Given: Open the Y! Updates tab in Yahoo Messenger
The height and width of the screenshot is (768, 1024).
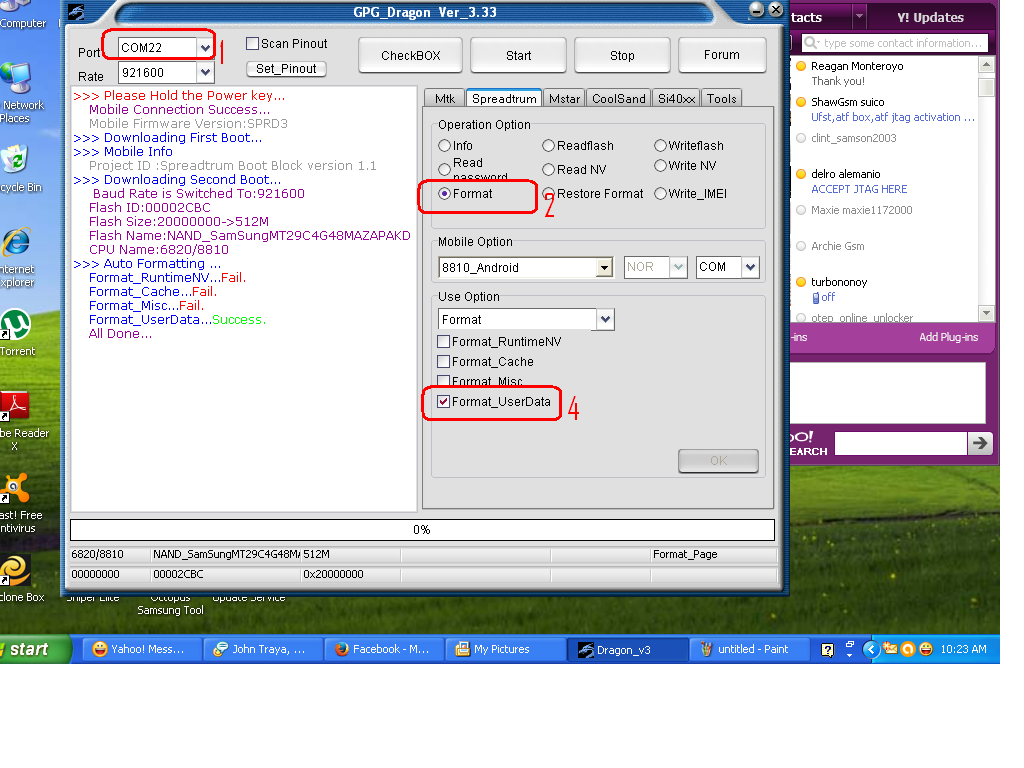Looking at the screenshot, I should point(930,18).
